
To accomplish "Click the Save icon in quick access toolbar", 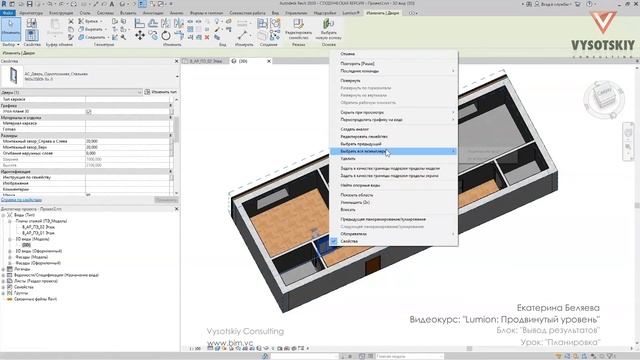I will pyautogui.click(x=29, y=4).
